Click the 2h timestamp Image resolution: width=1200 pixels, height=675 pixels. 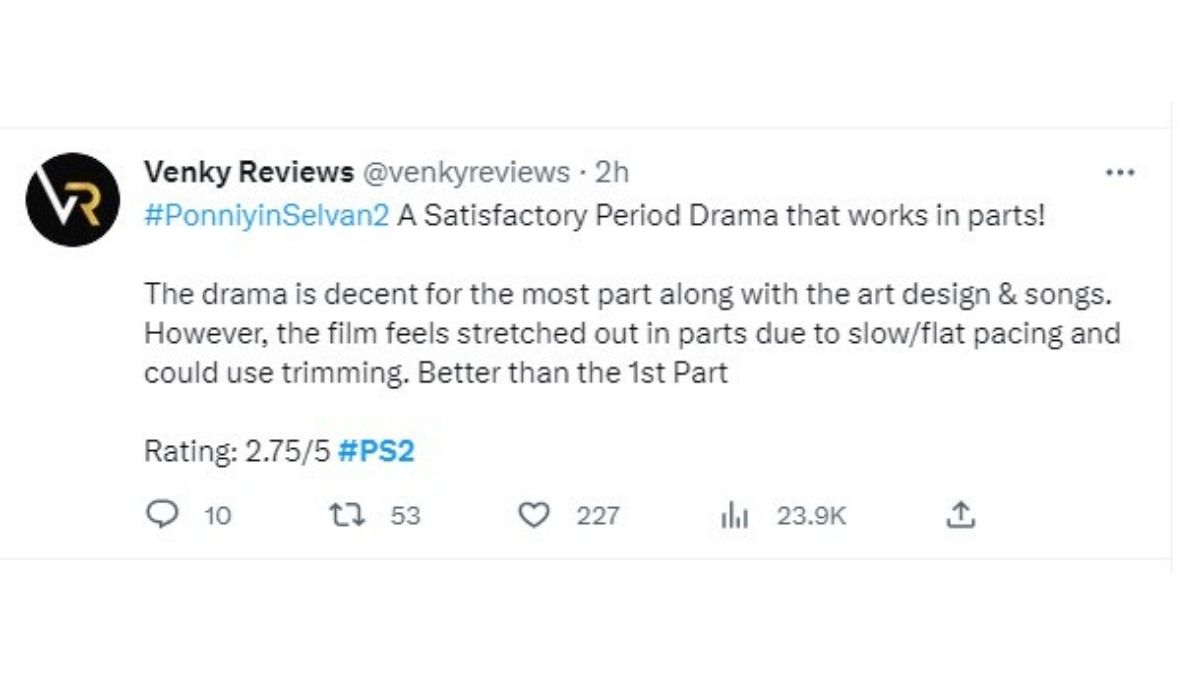click(x=612, y=172)
